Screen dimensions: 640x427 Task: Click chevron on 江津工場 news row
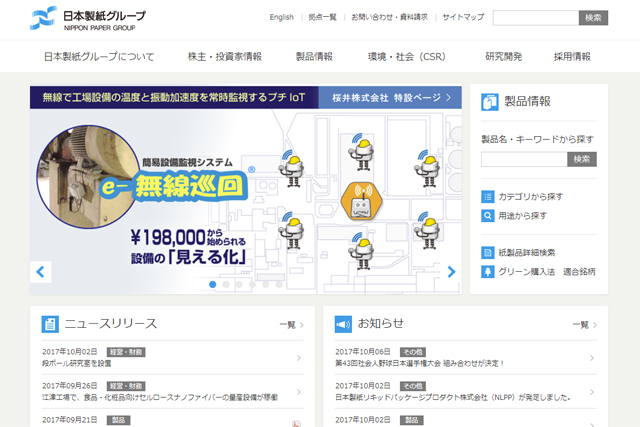coord(299,392)
